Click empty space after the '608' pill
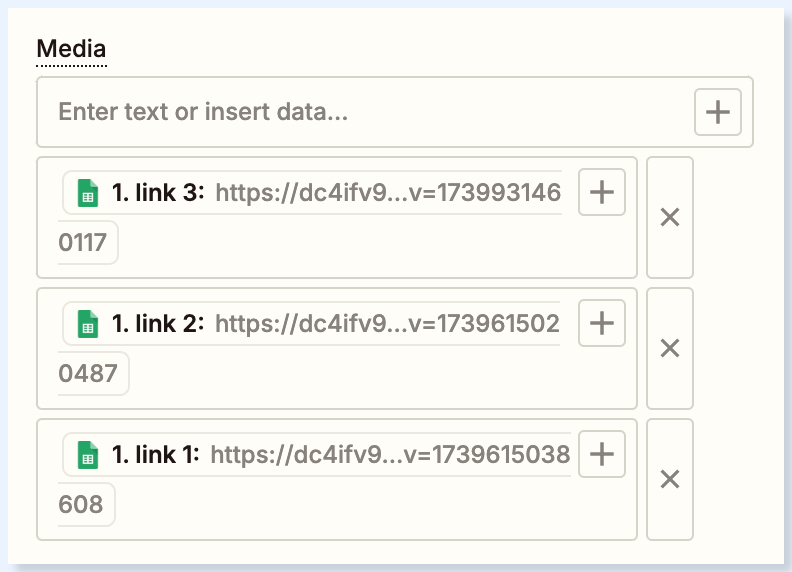 370,507
